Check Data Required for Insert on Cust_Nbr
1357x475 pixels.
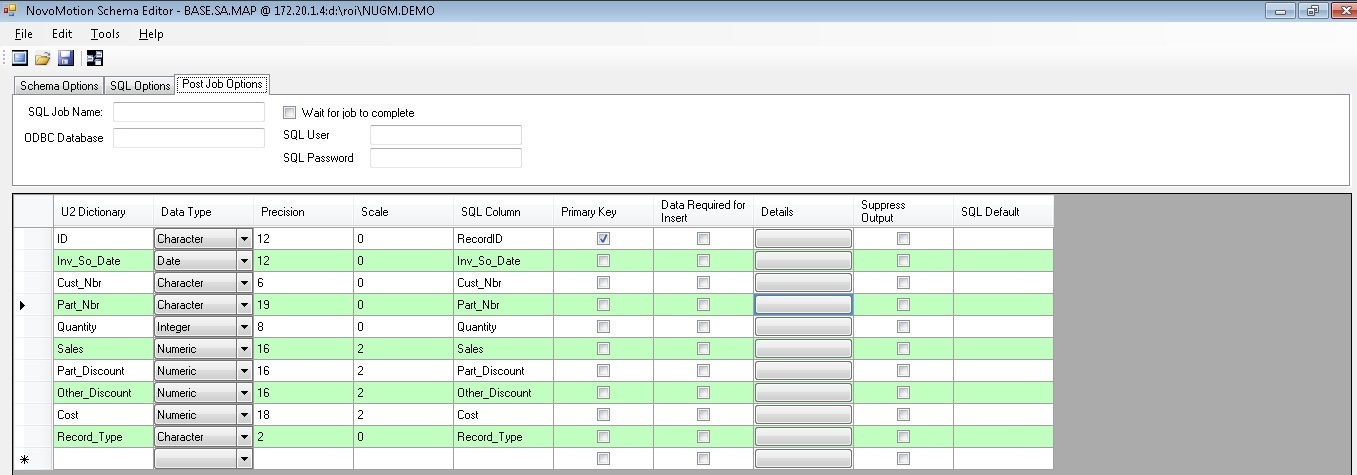pos(703,283)
